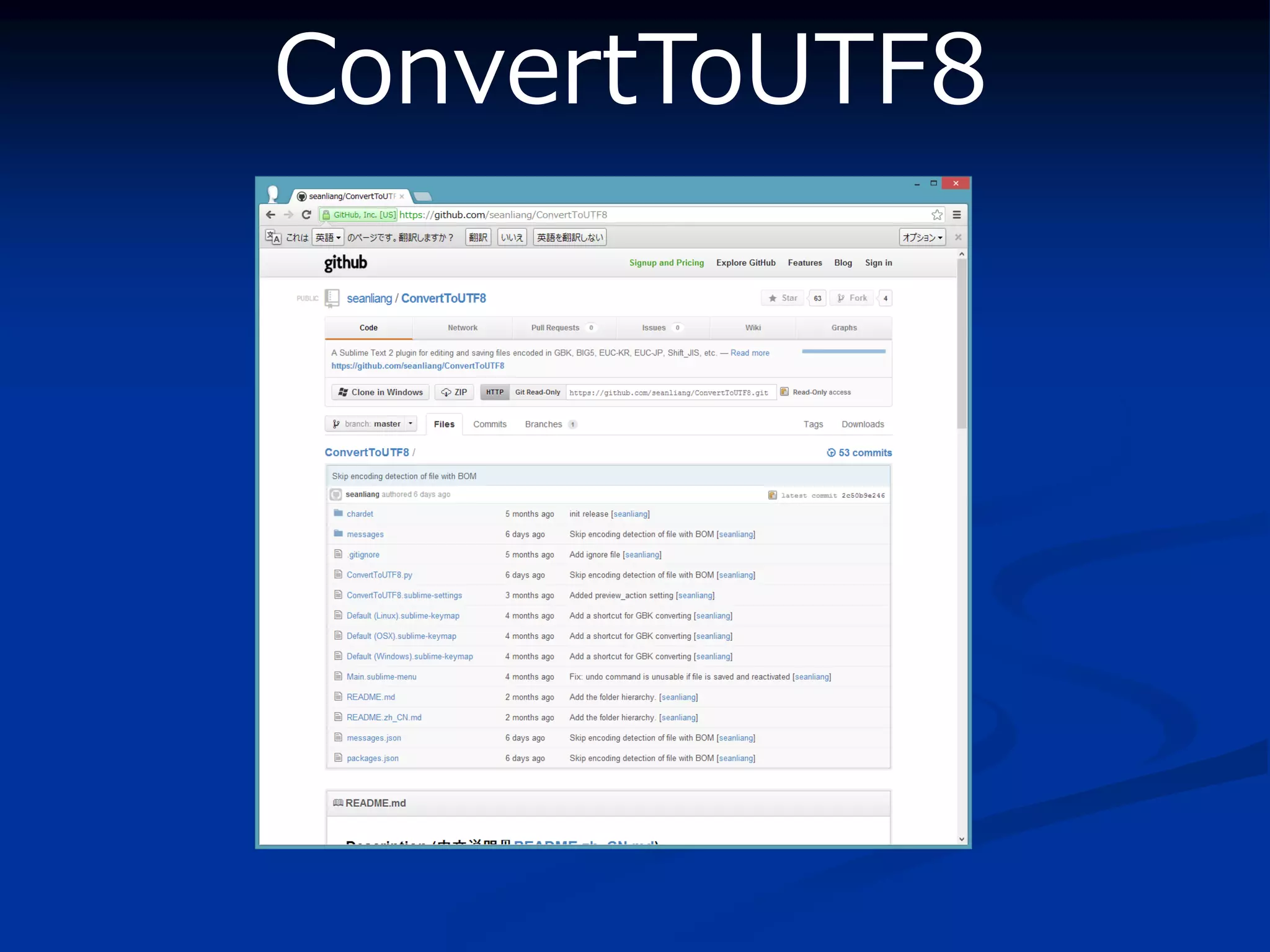The height and width of the screenshot is (952, 1270).
Task: Download the repository as ZIP
Action: 455,392
